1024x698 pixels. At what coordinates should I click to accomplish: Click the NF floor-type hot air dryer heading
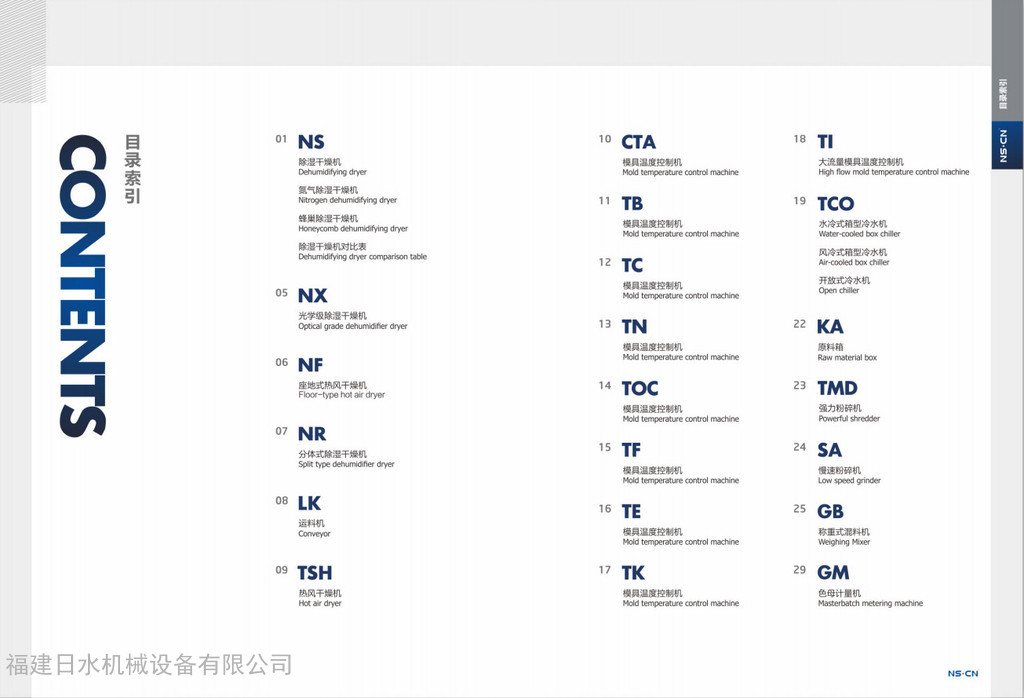(310, 366)
